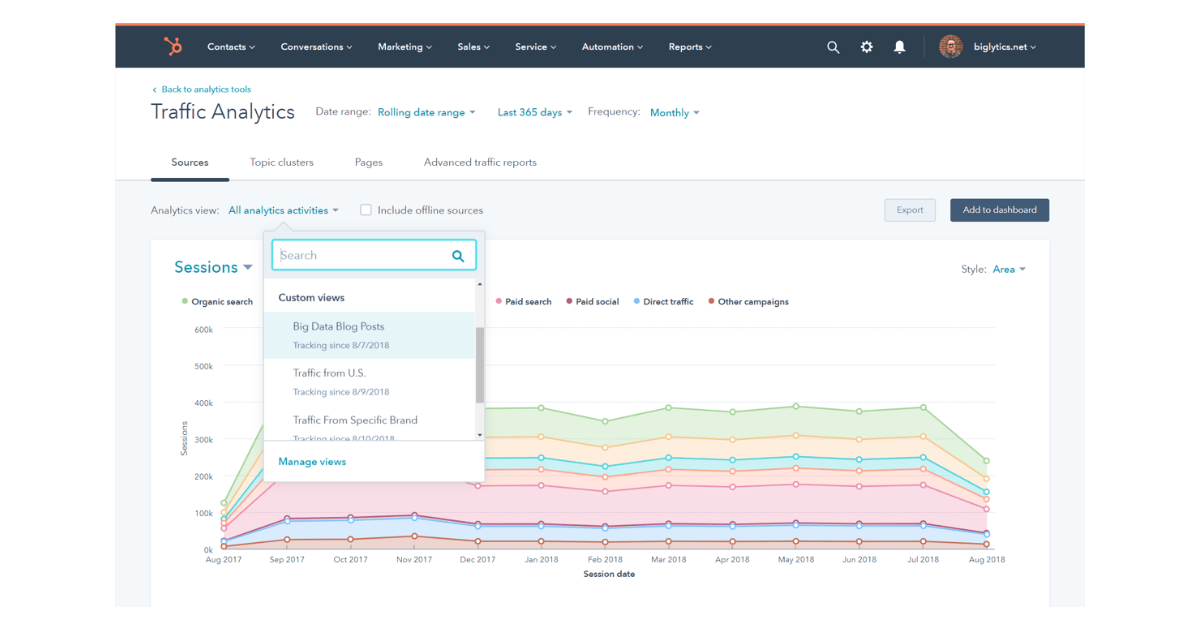Open the Last 365 days dropdown

(x=535, y=113)
